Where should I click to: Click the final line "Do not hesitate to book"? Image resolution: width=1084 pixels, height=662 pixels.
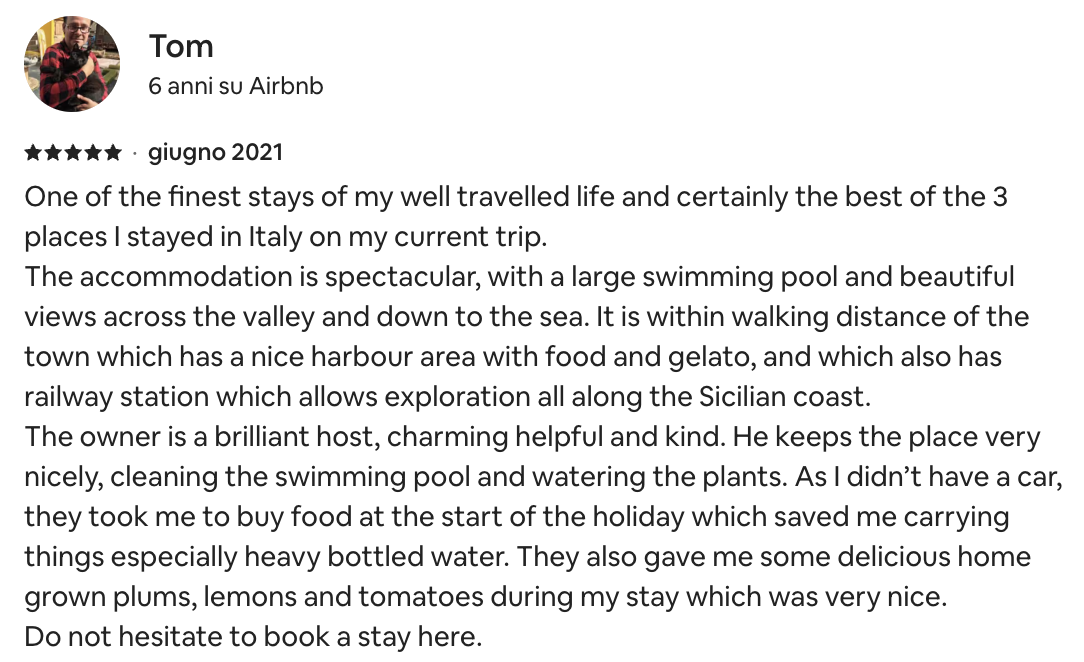[253, 637]
